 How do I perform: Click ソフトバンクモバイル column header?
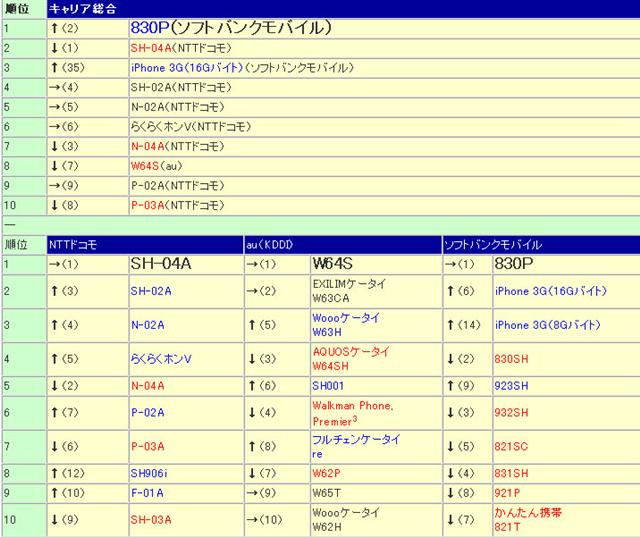(x=493, y=245)
